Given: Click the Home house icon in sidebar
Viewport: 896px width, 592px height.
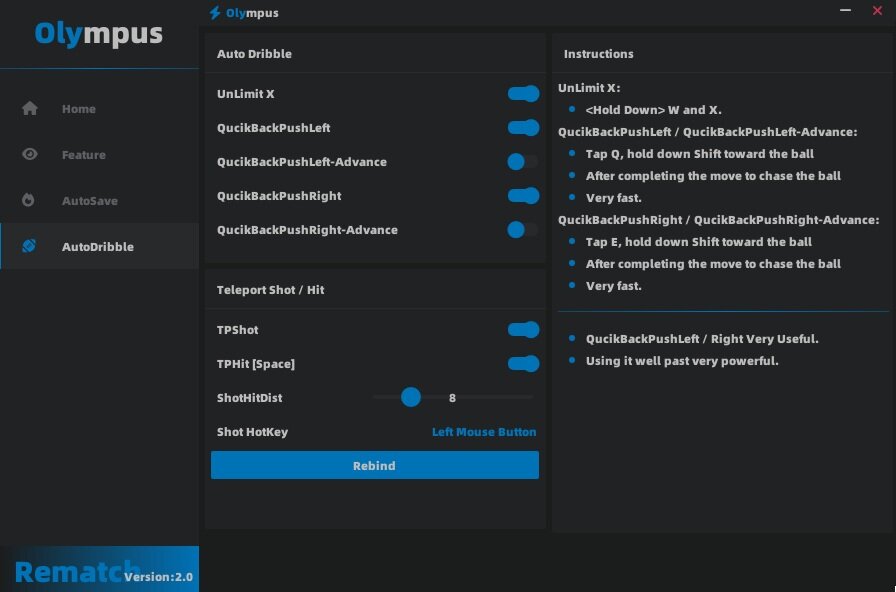Looking at the screenshot, I should click(x=30, y=109).
